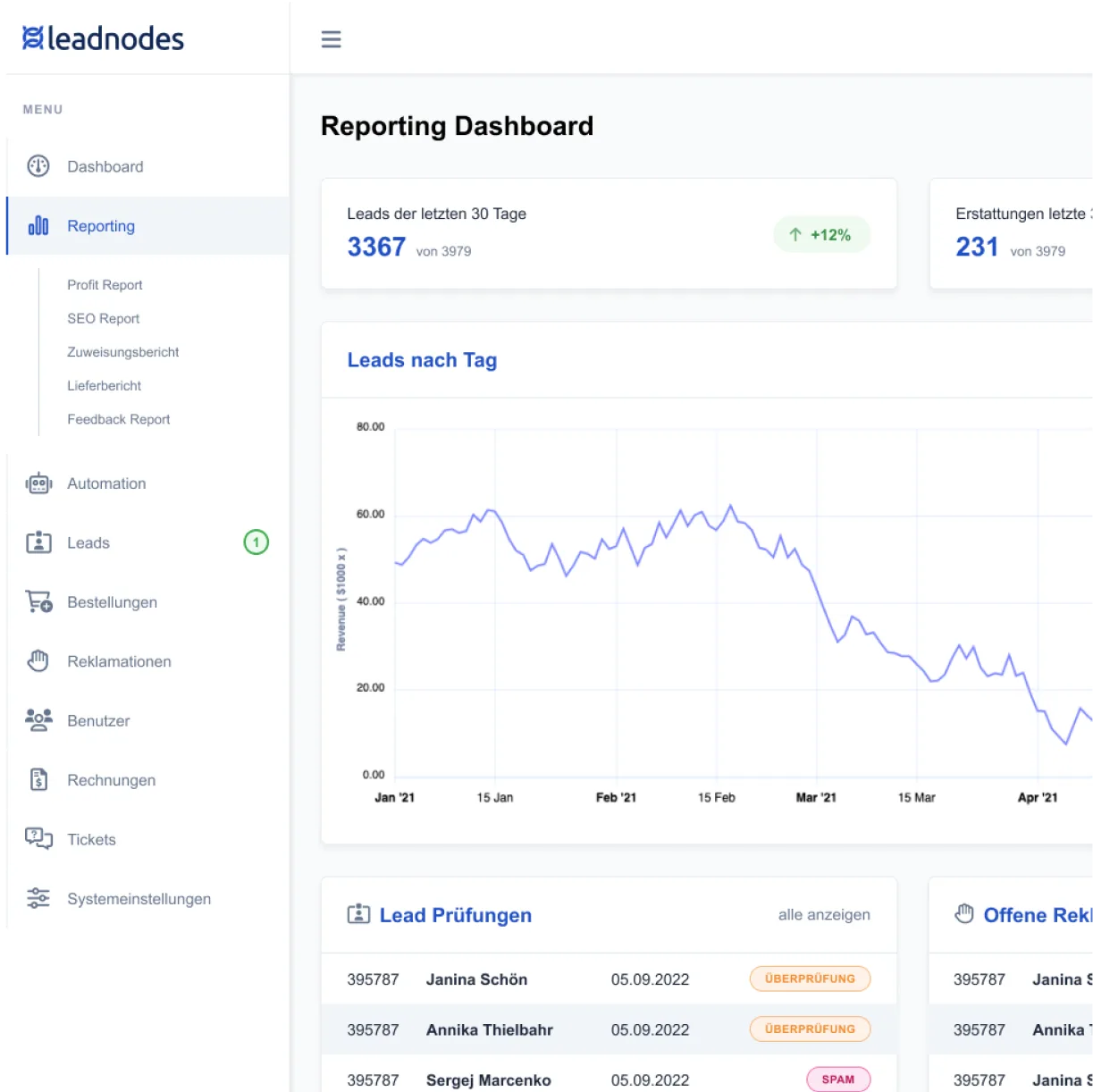
Task: Click the Leads contact card icon
Action: click(x=38, y=542)
